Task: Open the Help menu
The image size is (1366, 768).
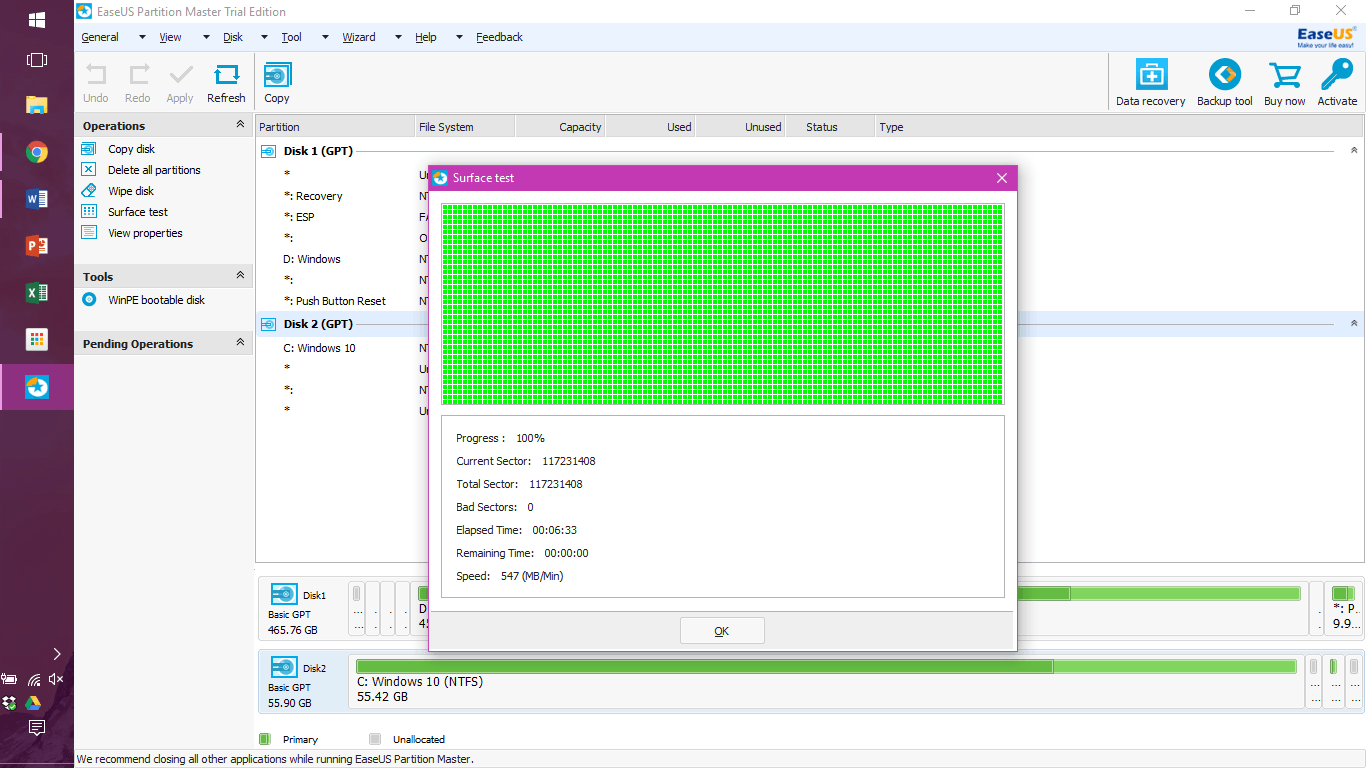Action: [426, 37]
